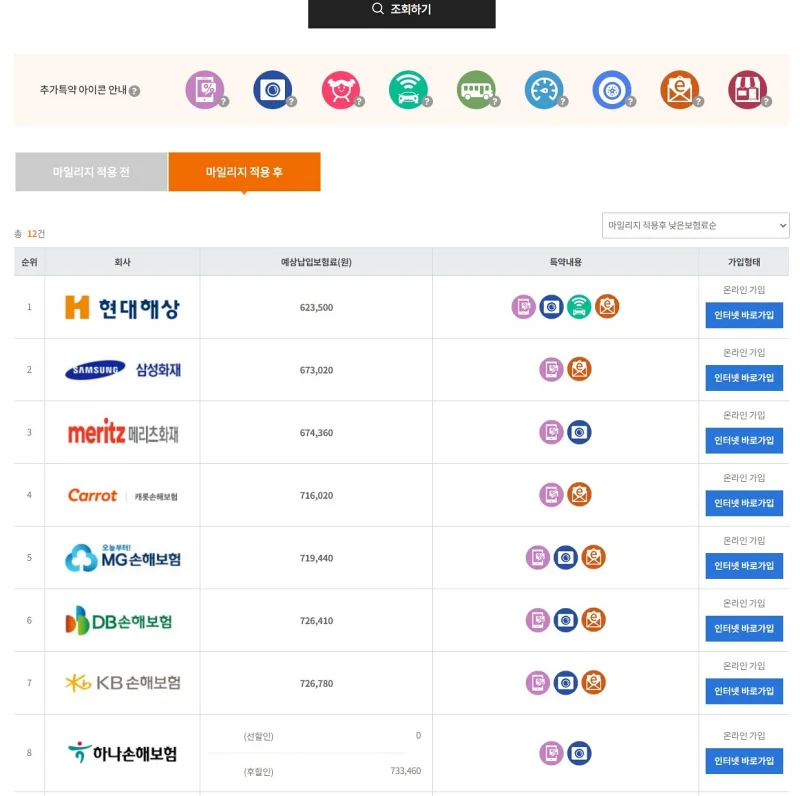
Task: Click 인터넷 바로가입 for 메리츠화재
Action: (x=744, y=440)
